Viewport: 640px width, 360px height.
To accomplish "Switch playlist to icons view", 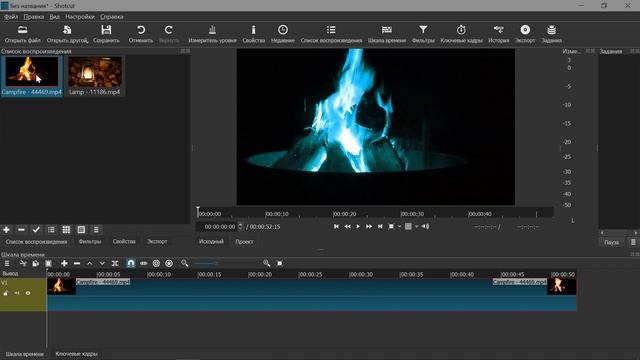I will tap(81, 230).
